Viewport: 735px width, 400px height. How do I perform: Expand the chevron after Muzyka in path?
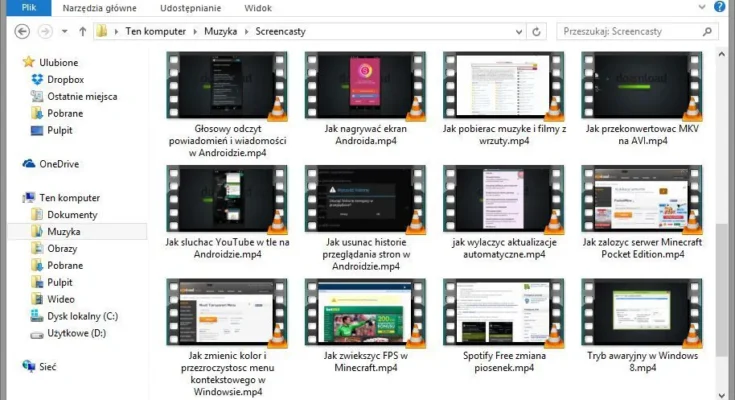(x=246, y=31)
